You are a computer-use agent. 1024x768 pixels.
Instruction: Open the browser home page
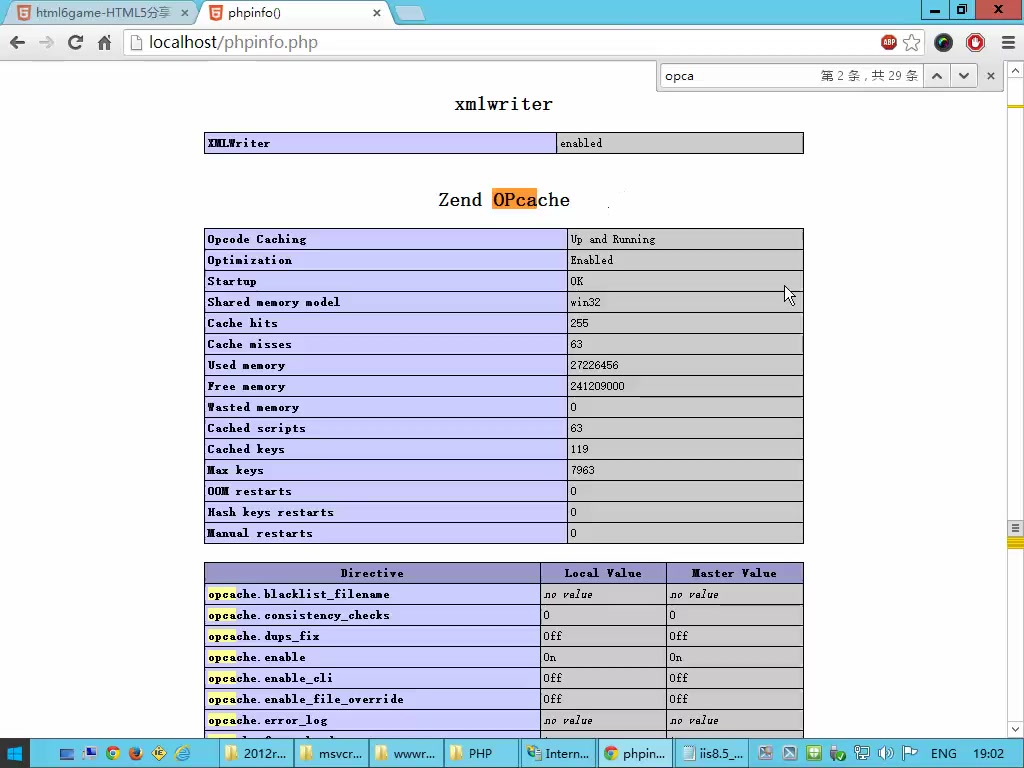pos(104,42)
